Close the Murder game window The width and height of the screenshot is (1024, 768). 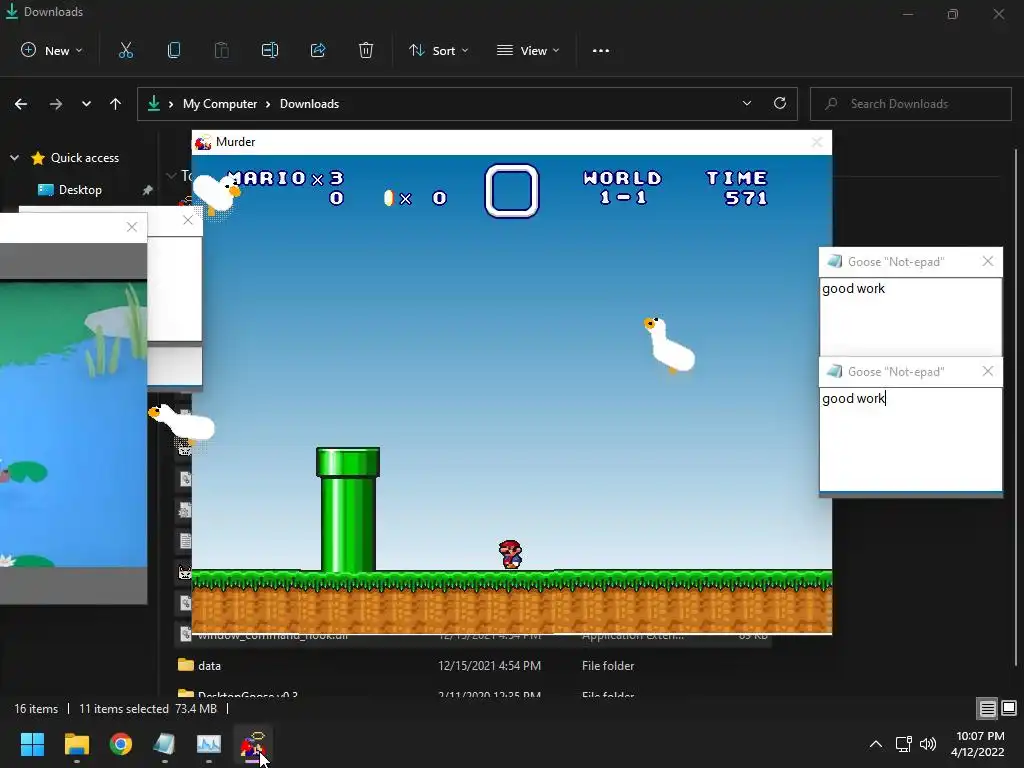click(x=816, y=142)
